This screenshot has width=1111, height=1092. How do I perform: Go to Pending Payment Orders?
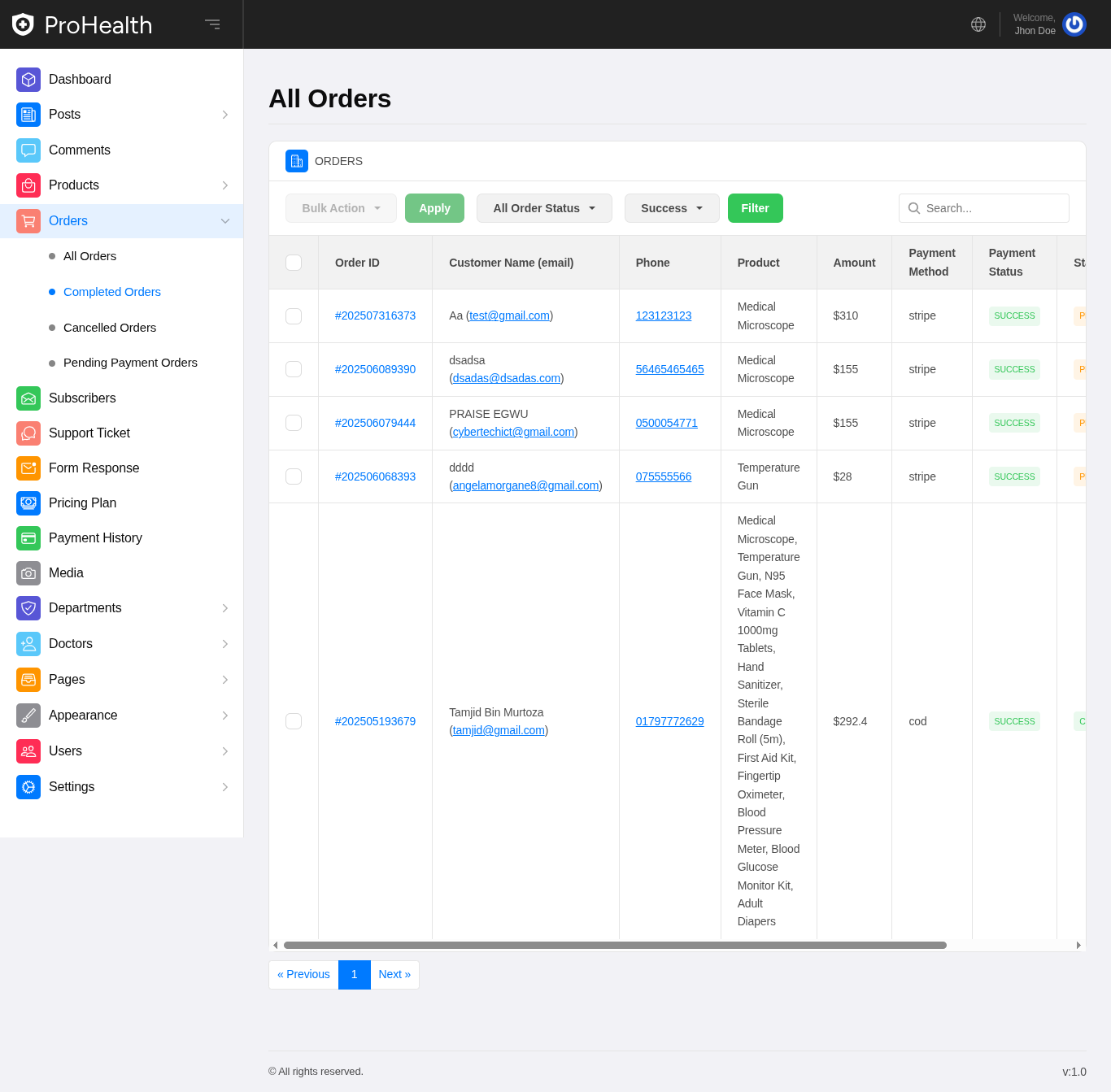130,363
